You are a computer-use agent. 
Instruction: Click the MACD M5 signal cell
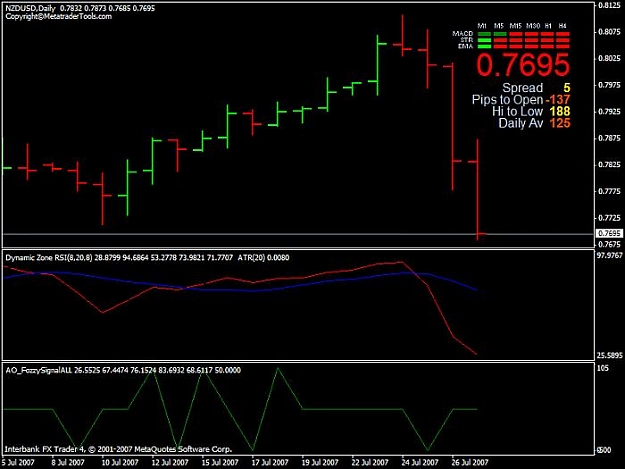(500, 34)
